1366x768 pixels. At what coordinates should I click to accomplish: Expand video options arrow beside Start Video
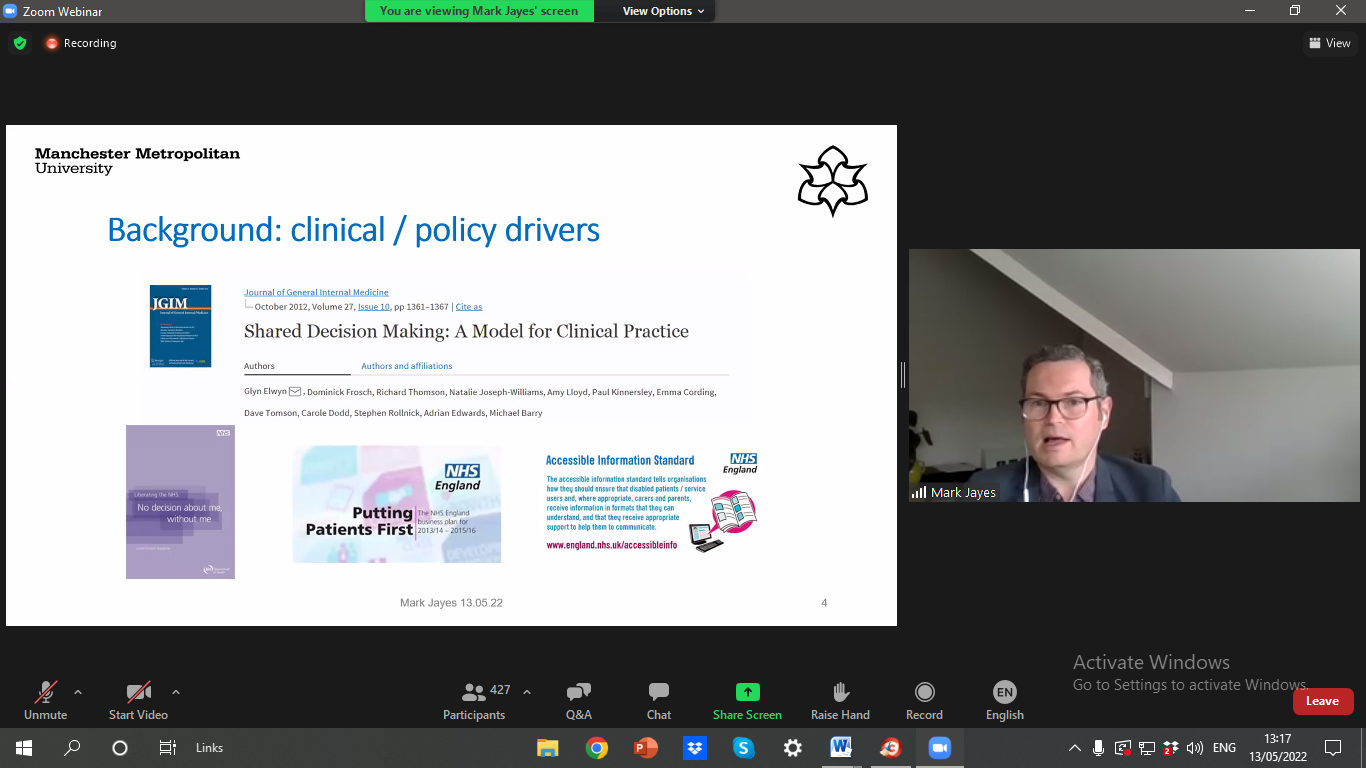[x=176, y=692]
